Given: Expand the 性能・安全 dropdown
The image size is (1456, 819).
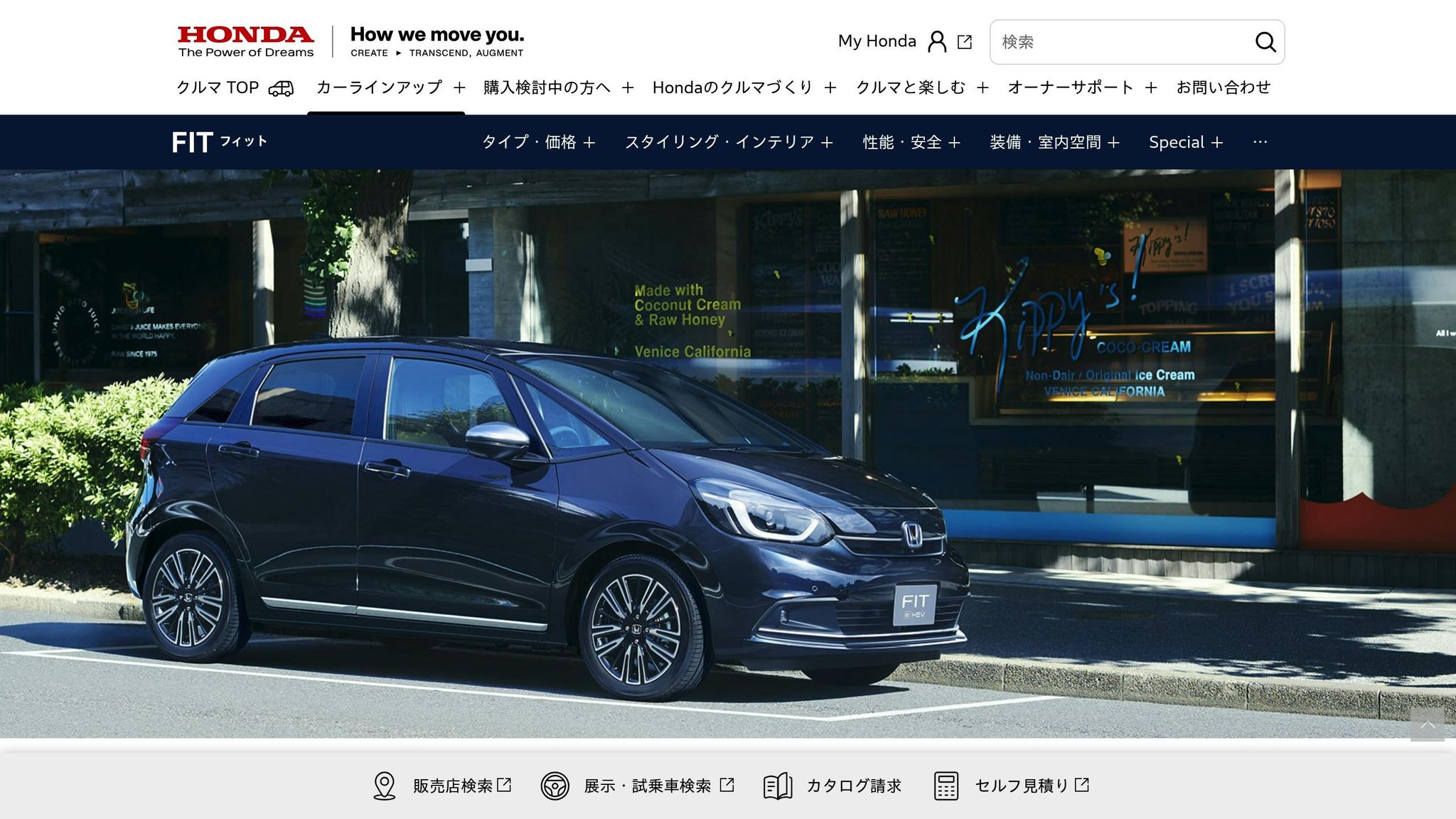Looking at the screenshot, I should point(909,142).
